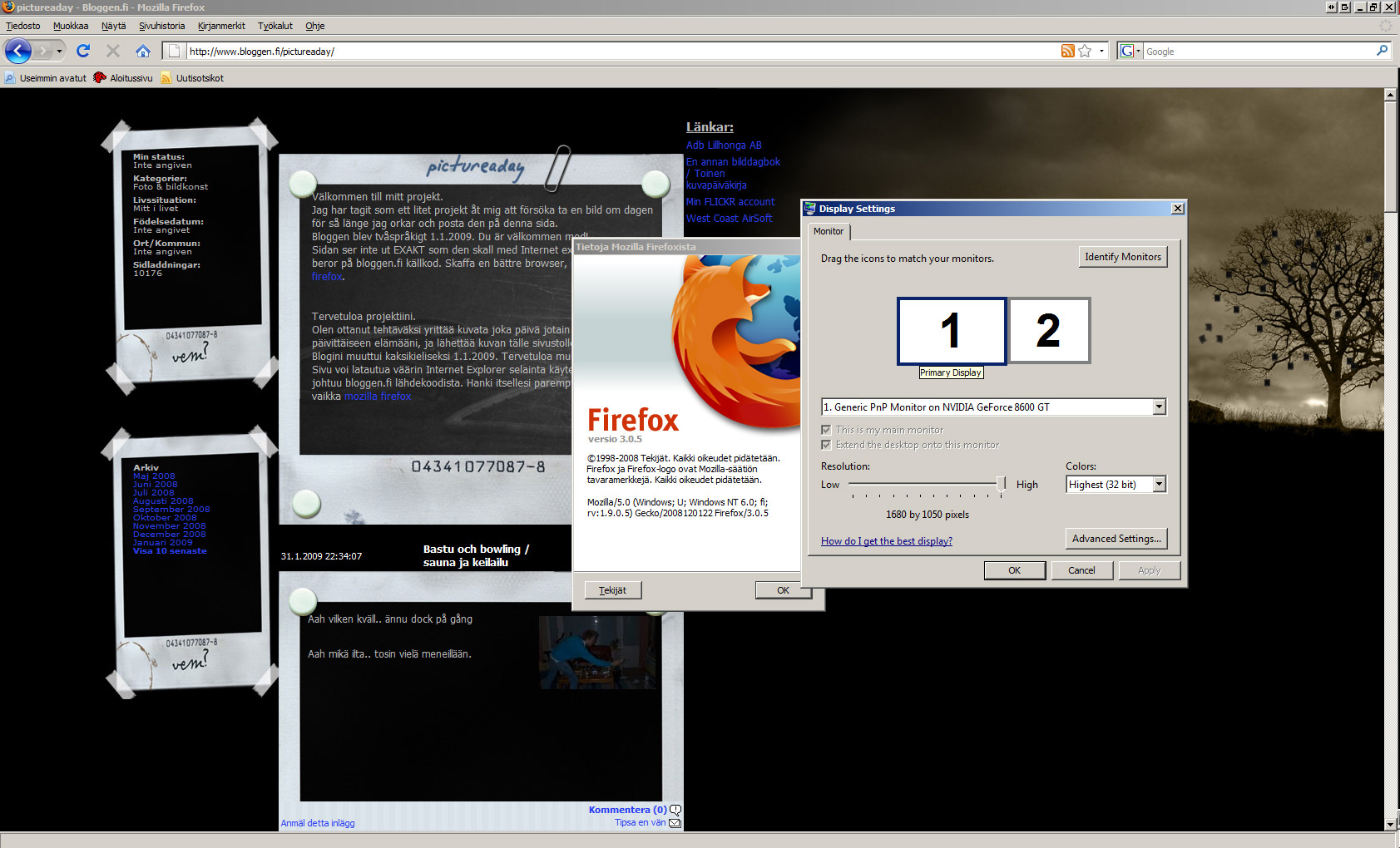1400x848 pixels.
Task: Click the search magnifier icon
Action: [x=1382, y=51]
